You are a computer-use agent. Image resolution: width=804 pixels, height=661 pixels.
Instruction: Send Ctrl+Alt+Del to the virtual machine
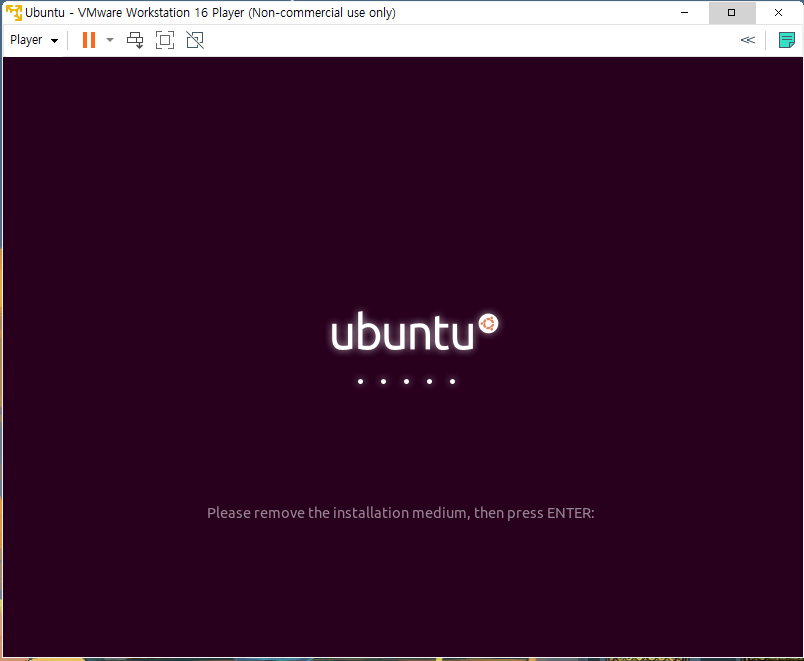(x=135, y=40)
